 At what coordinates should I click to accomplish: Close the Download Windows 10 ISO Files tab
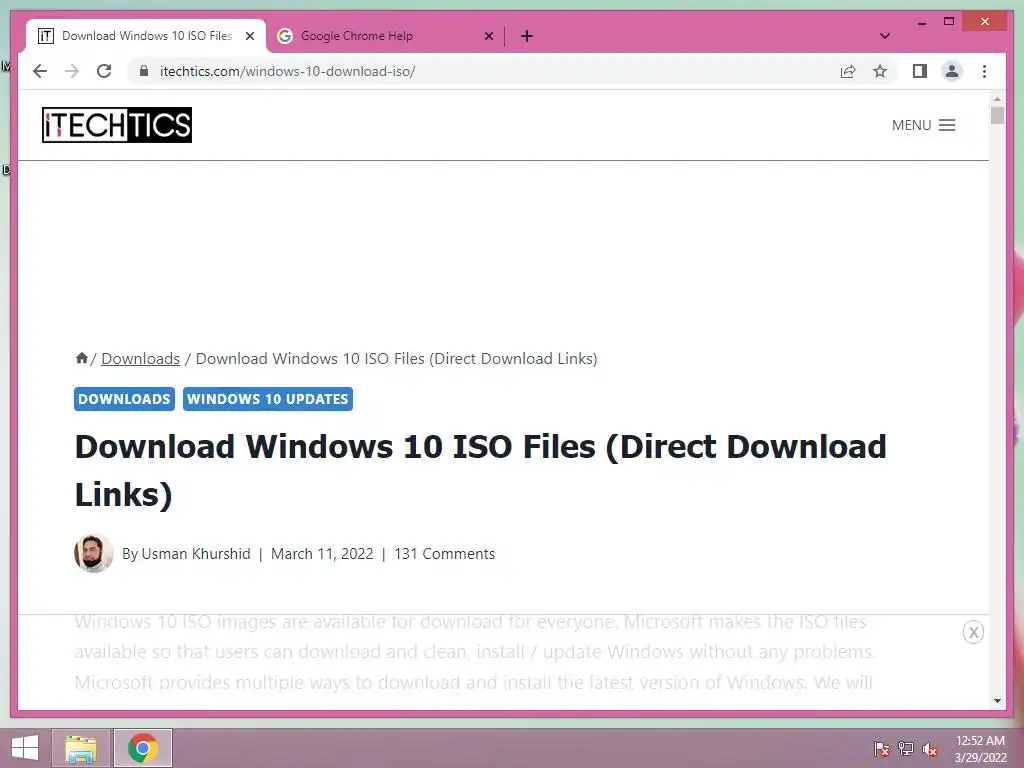[249, 36]
